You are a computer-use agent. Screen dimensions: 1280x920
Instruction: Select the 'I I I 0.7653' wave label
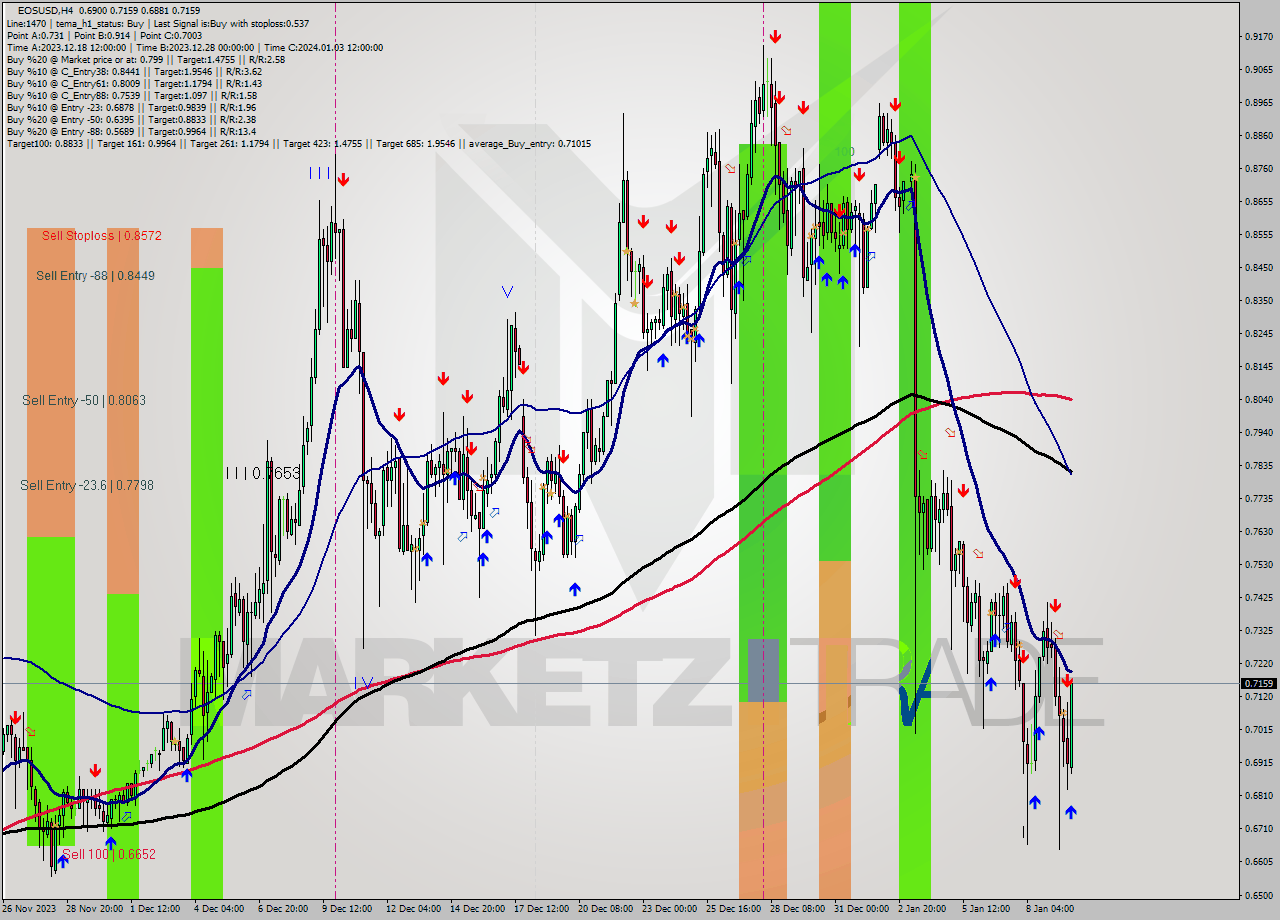click(x=262, y=473)
